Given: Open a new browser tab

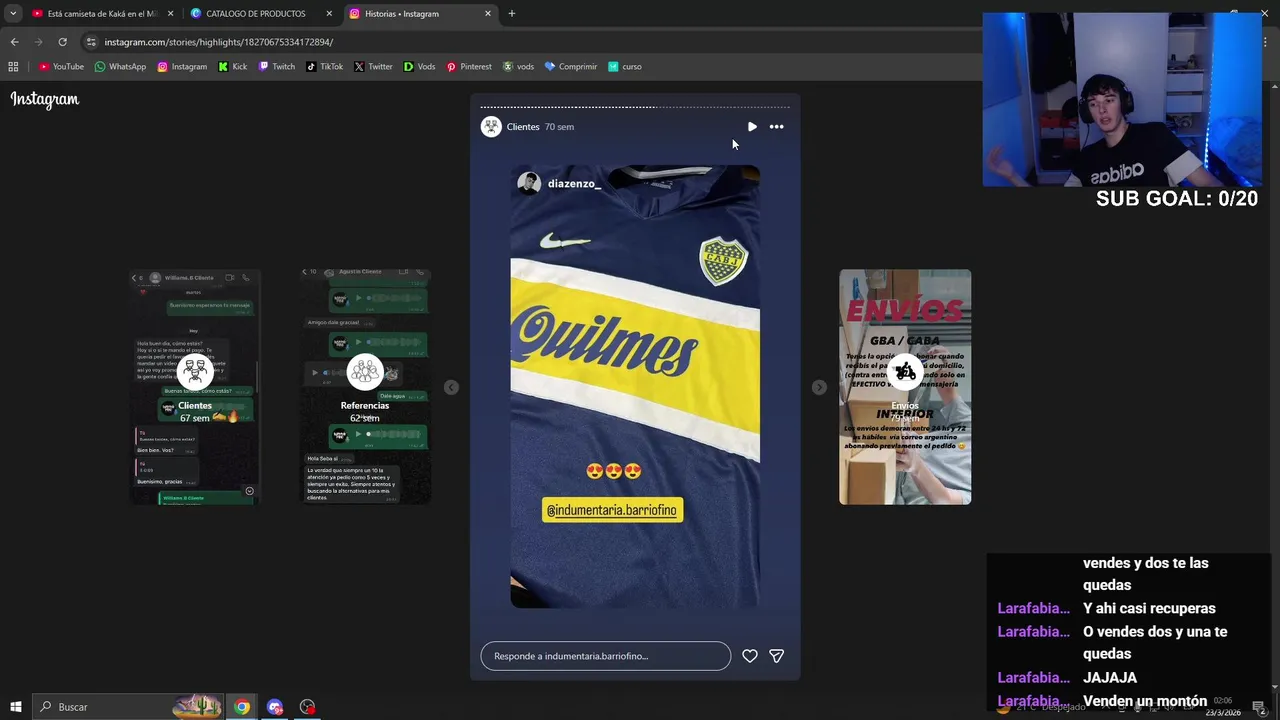Looking at the screenshot, I should [x=512, y=14].
